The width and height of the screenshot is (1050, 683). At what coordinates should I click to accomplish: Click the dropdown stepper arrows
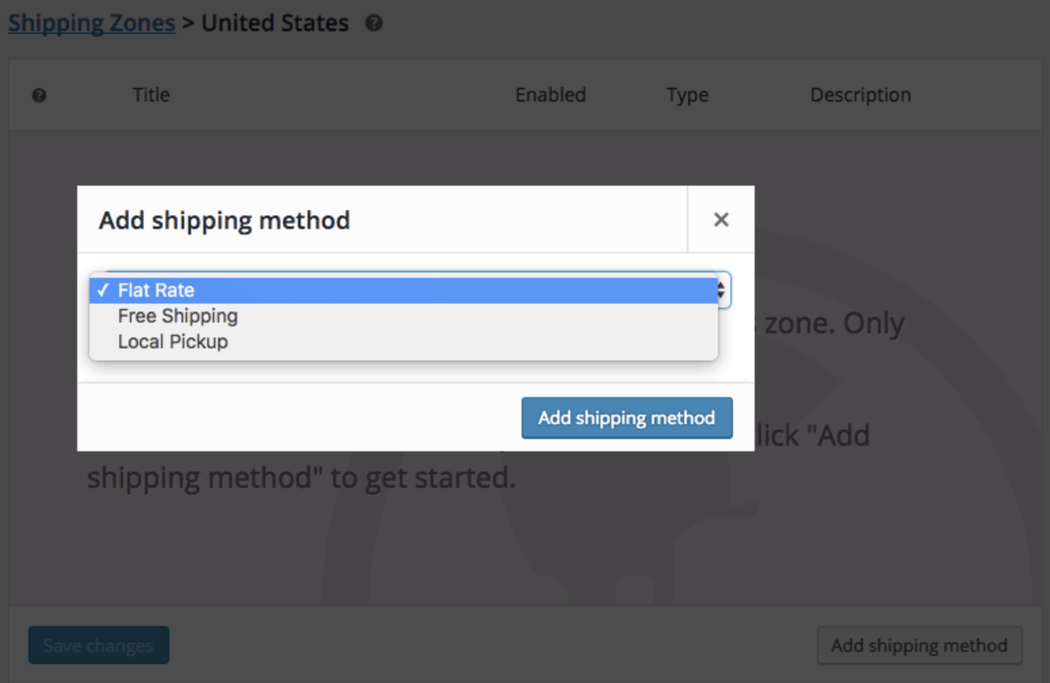point(720,290)
